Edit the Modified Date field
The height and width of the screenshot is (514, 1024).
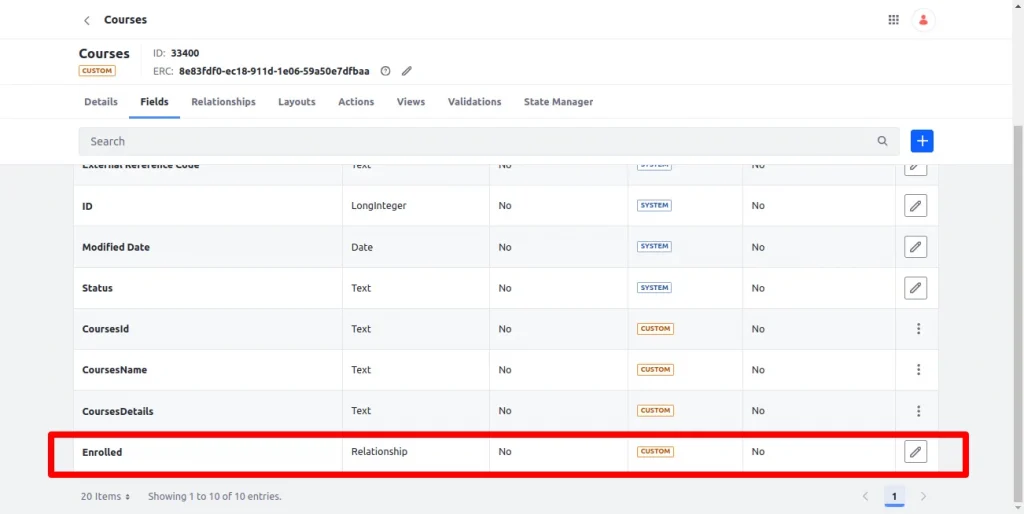(915, 247)
